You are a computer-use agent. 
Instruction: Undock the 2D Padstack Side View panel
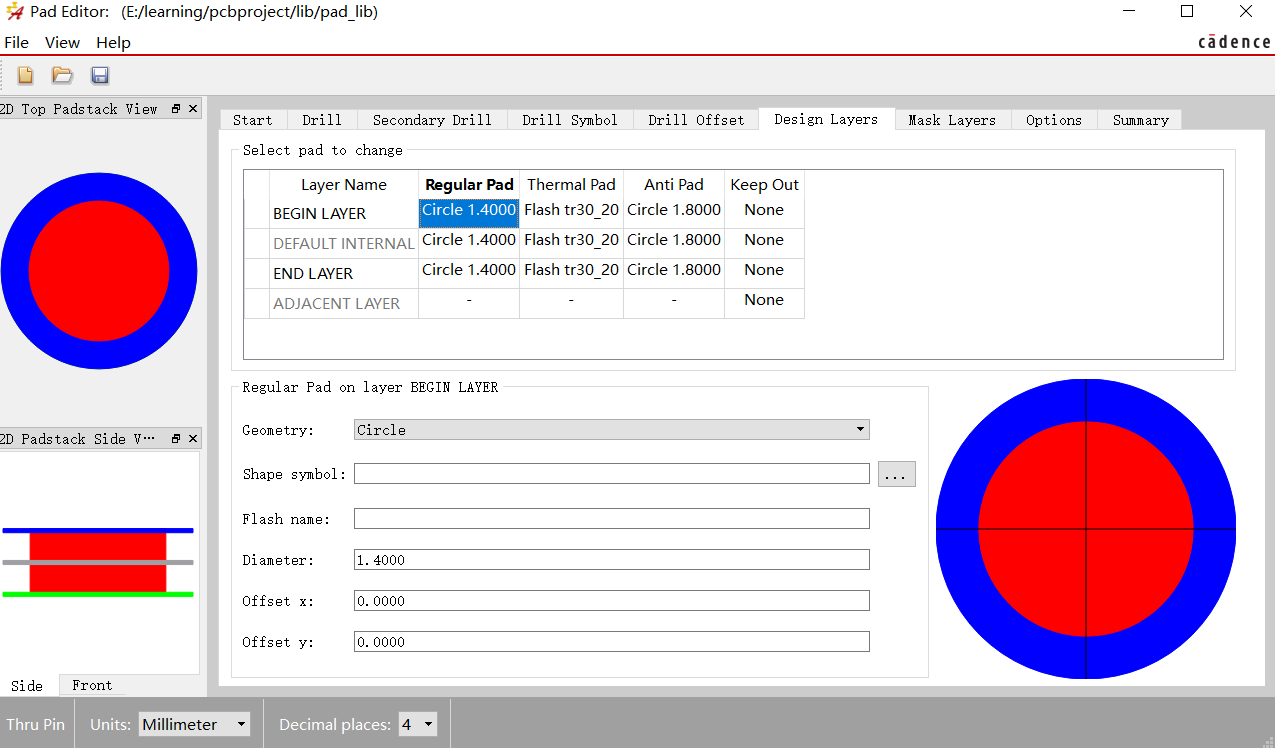coord(176,439)
